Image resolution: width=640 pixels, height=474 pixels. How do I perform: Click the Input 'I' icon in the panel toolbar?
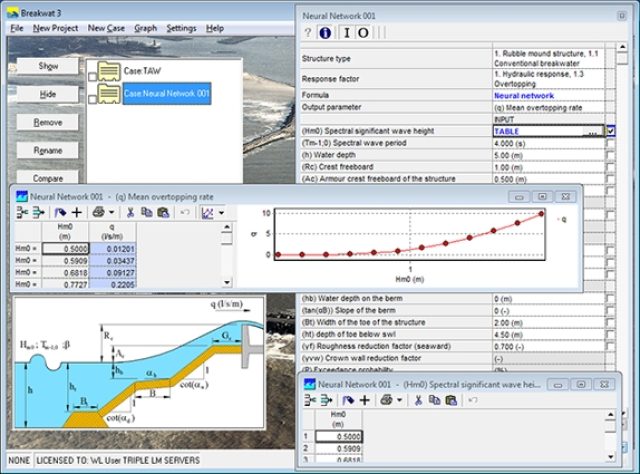345,32
